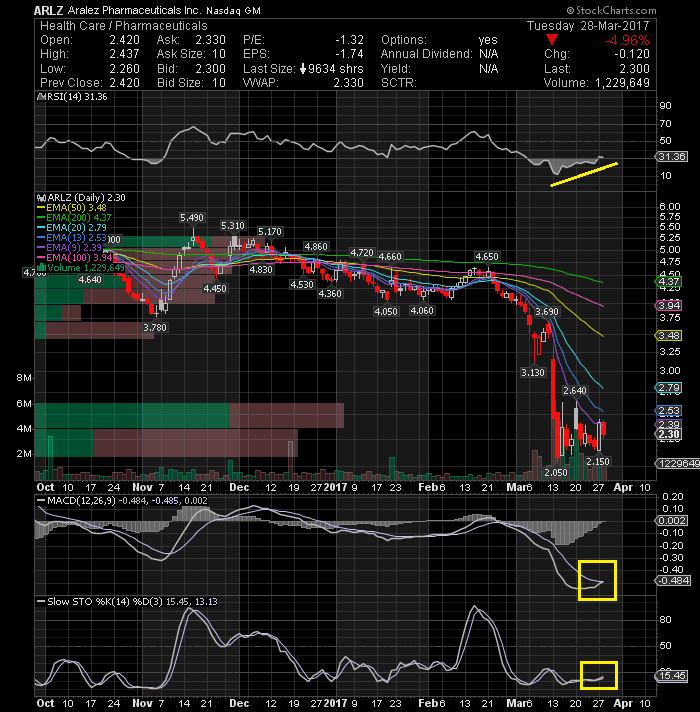Click the red down-triangle change indicator
This screenshot has height=712, width=700.
coord(552,40)
